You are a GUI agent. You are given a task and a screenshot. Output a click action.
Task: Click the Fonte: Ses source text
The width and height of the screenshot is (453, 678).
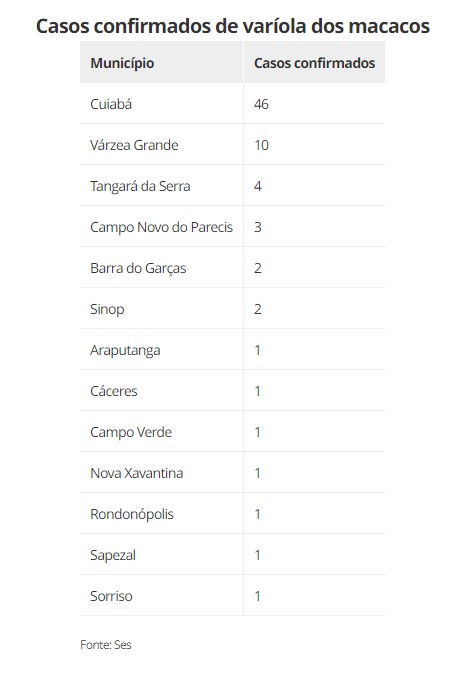coord(105,645)
